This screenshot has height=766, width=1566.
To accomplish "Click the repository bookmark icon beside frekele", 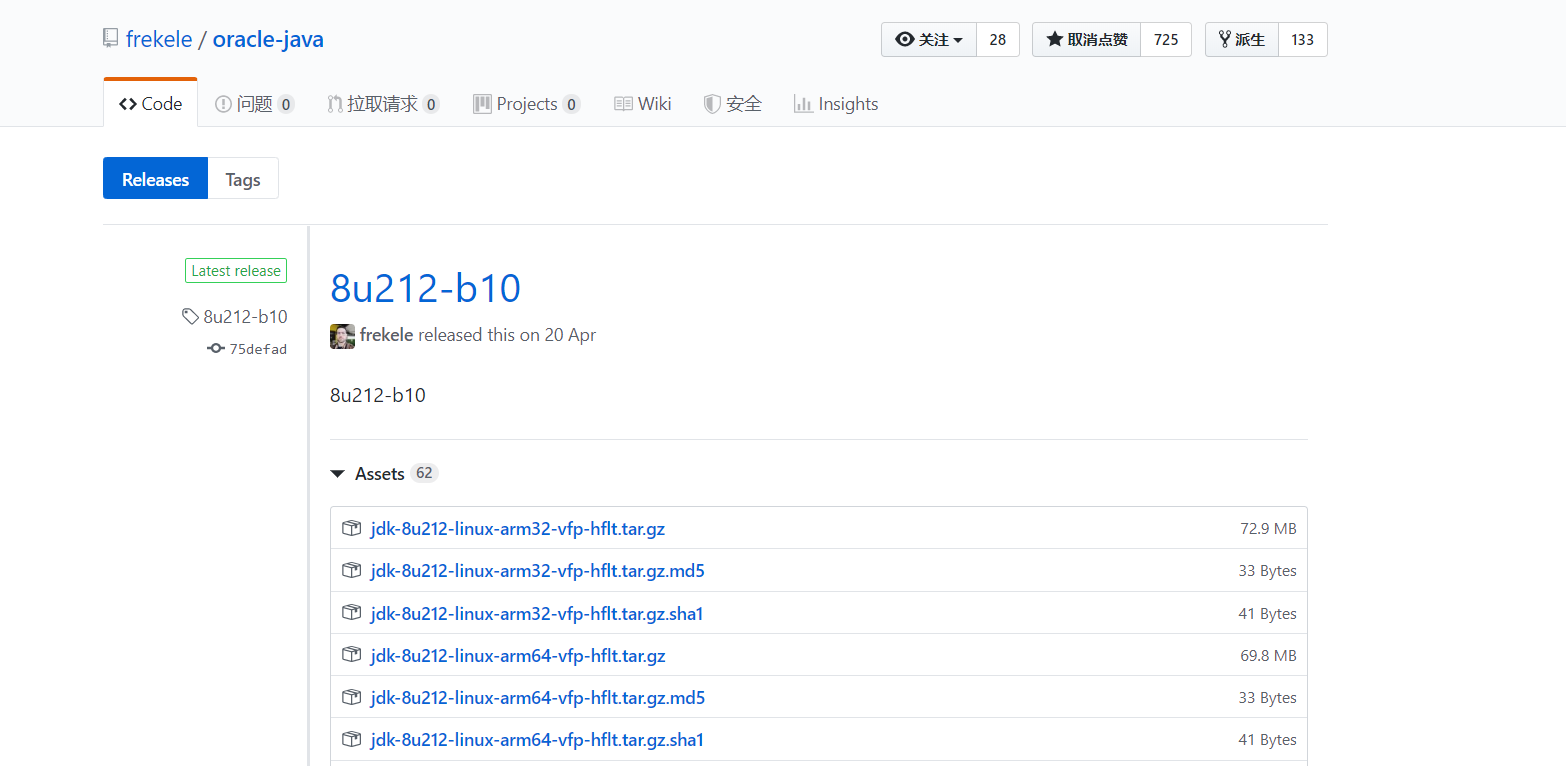I will pyautogui.click(x=109, y=37).
